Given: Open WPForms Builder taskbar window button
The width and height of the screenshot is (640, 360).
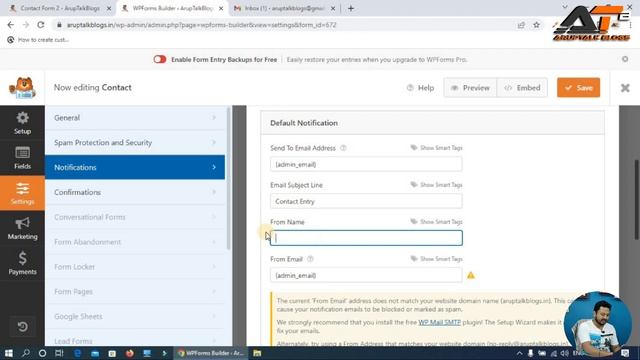Looking at the screenshot, I should click(x=211, y=353).
